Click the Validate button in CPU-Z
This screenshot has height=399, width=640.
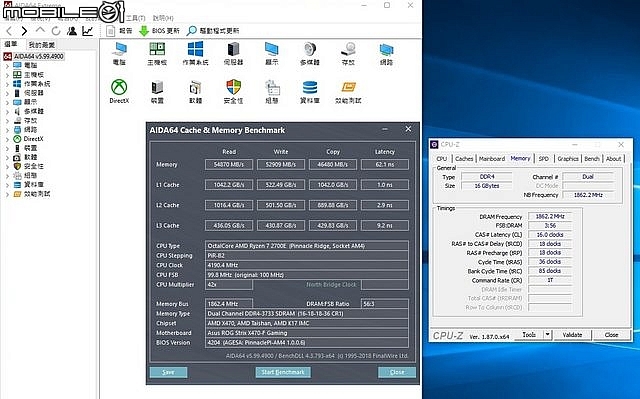[x=572, y=335]
